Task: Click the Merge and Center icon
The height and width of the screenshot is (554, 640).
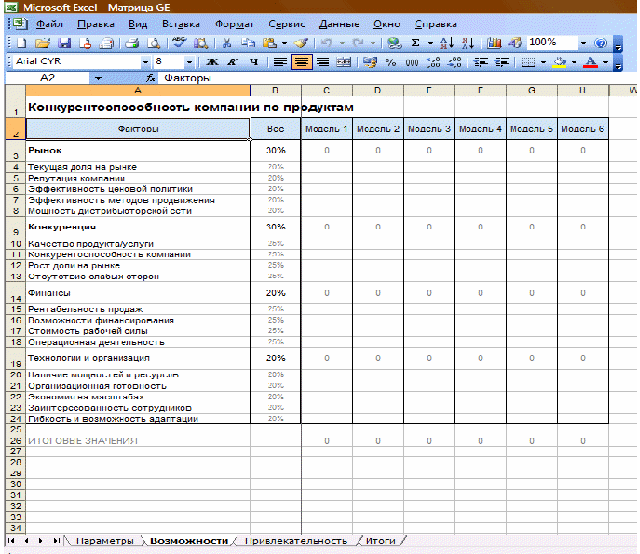Action: click(x=345, y=62)
